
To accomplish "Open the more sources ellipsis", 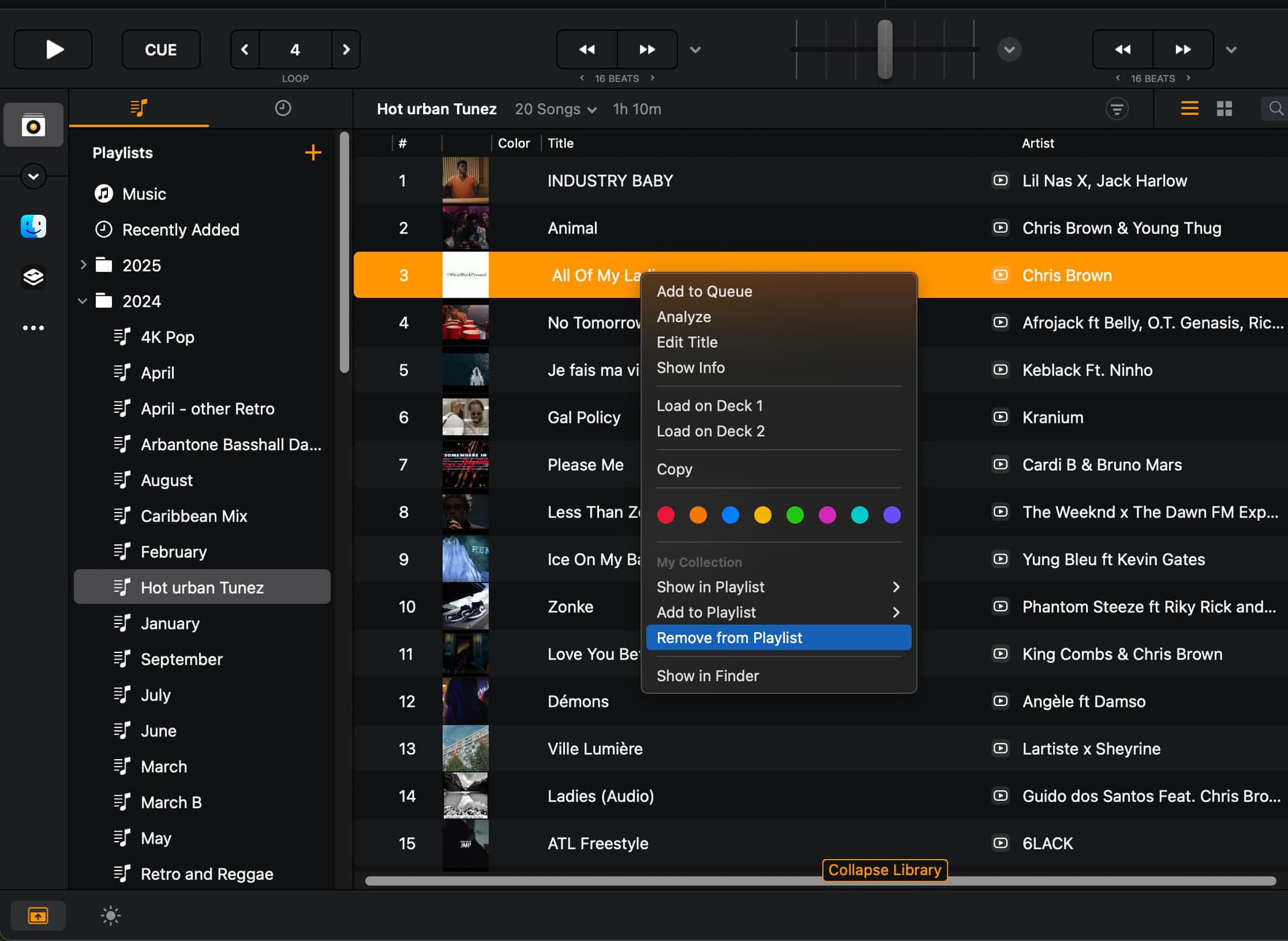I will pyautogui.click(x=34, y=328).
